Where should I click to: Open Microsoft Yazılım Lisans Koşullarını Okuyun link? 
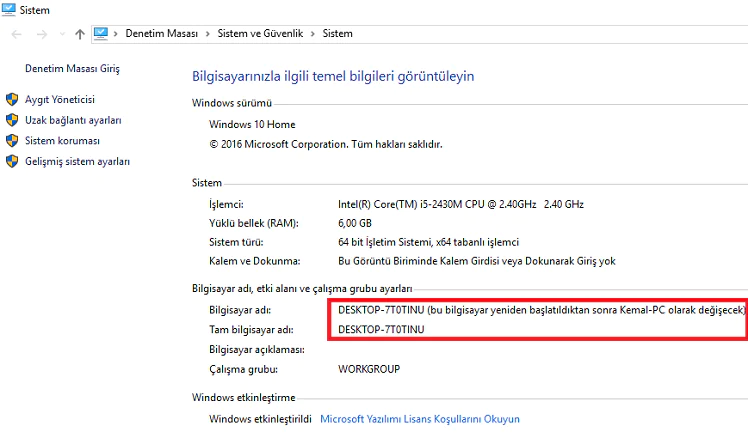(419, 419)
